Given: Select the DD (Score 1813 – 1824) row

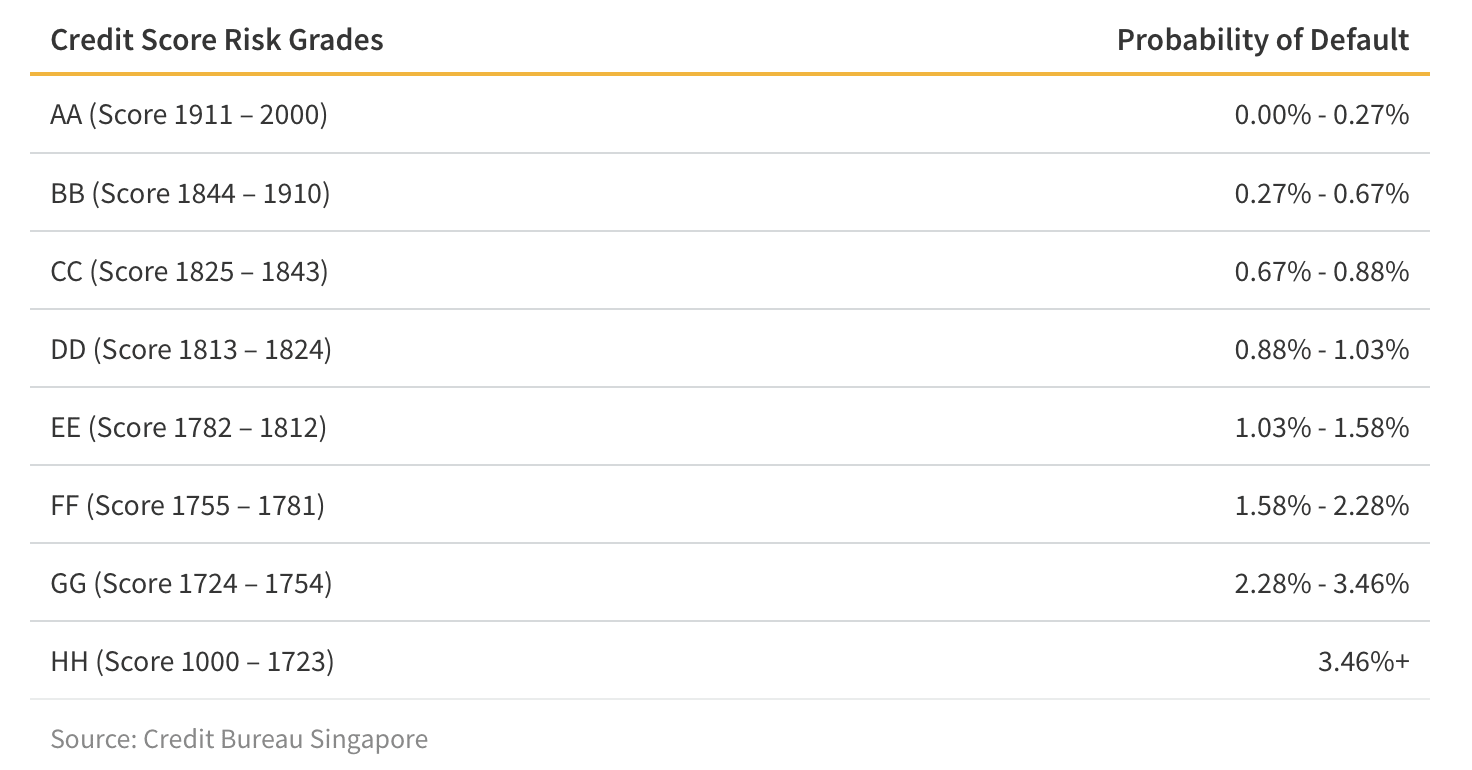Looking at the screenshot, I should coord(191,349).
